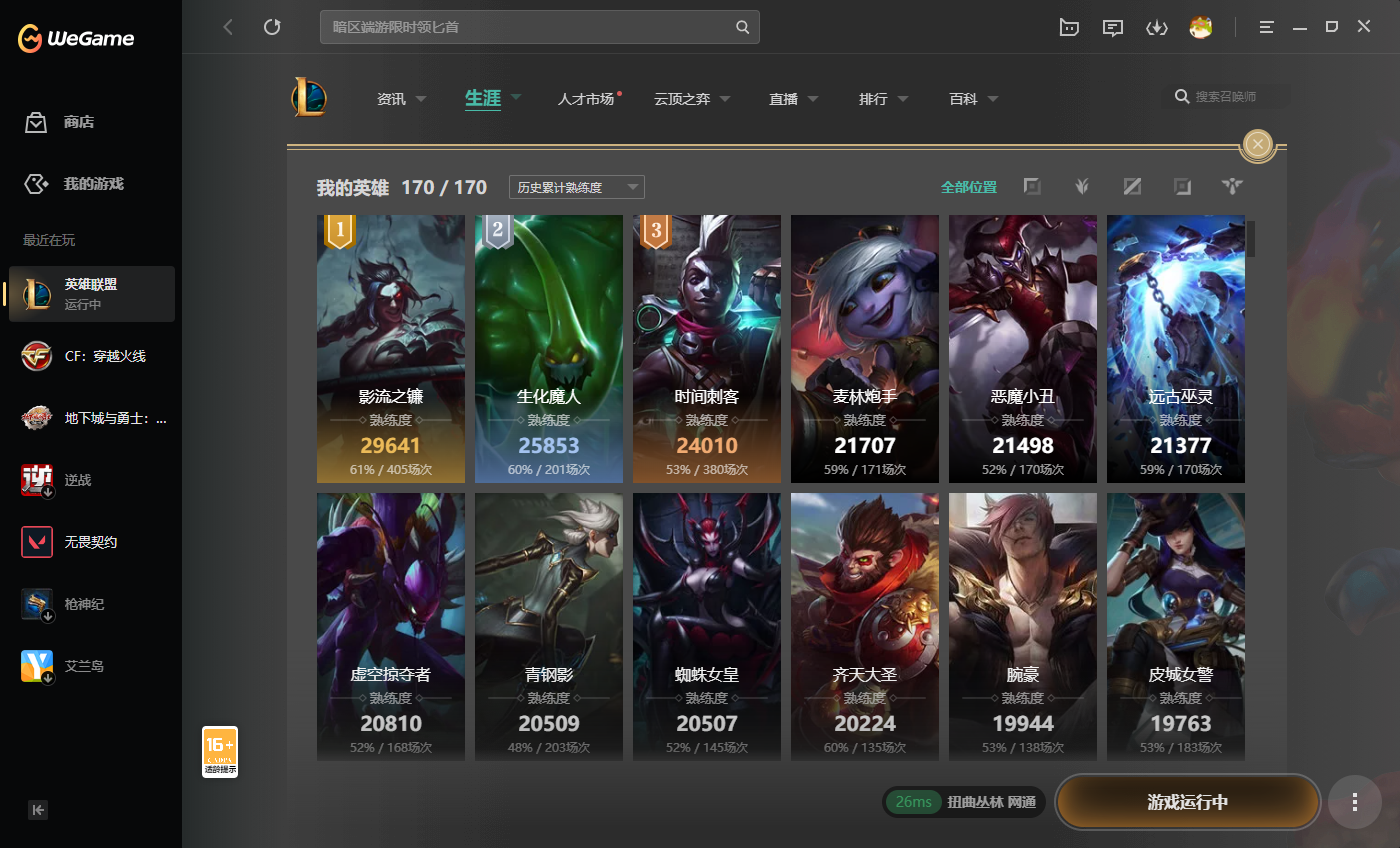Open CF: 穿越火线 game icon
This screenshot has width=1400, height=848.
[37, 356]
